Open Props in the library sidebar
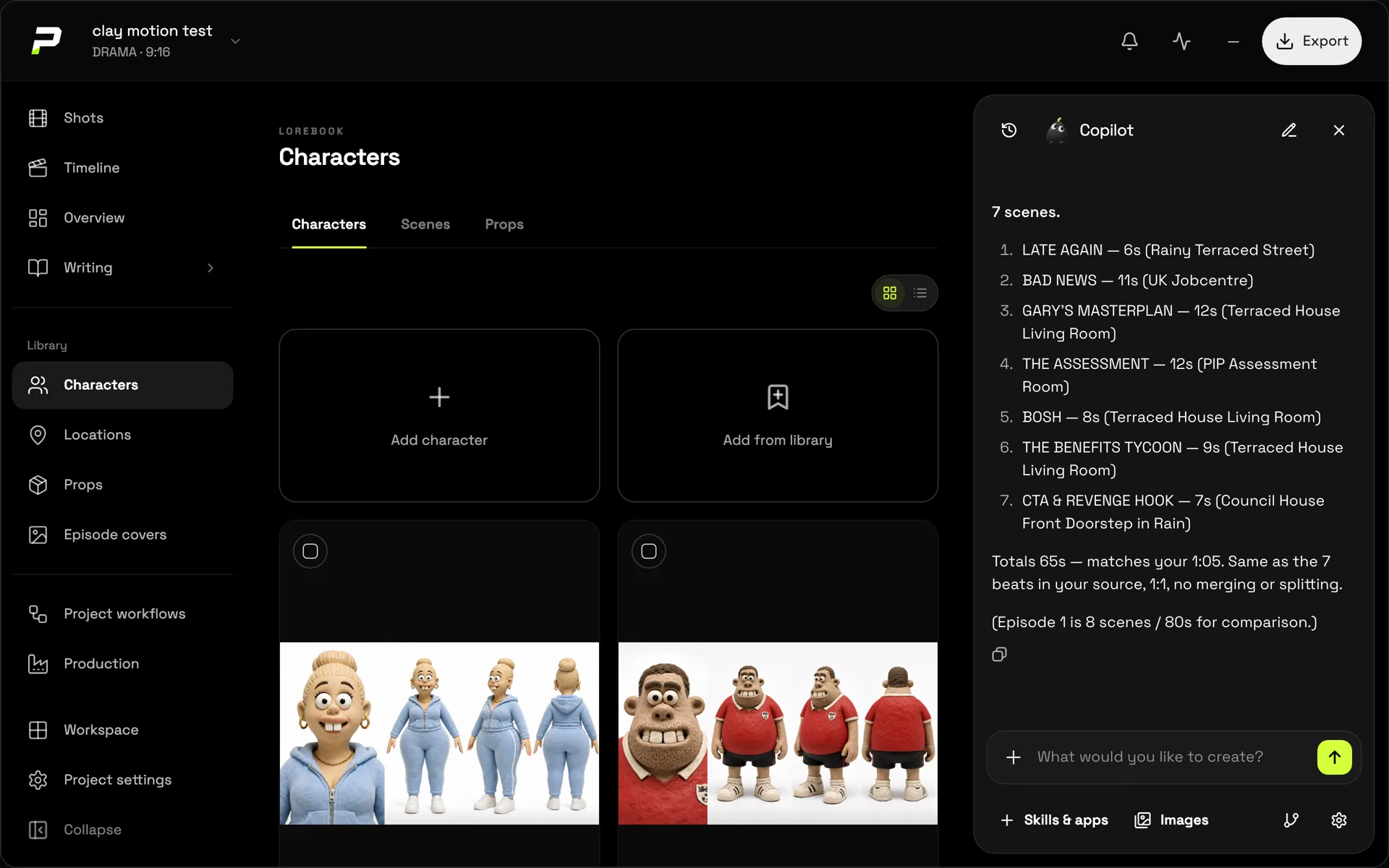The height and width of the screenshot is (868, 1389). tap(123, 485)
